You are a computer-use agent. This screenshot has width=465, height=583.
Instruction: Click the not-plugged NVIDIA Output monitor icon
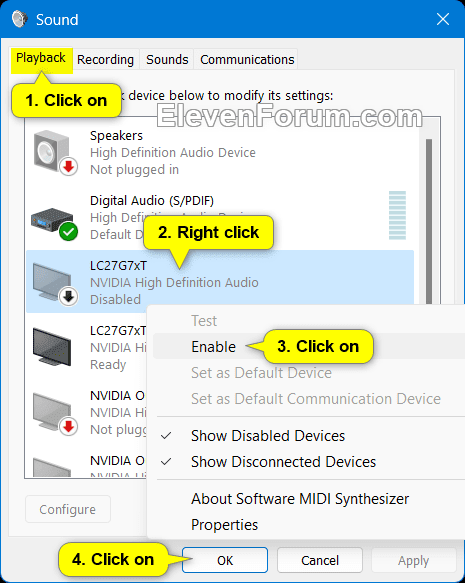point(55,414)
